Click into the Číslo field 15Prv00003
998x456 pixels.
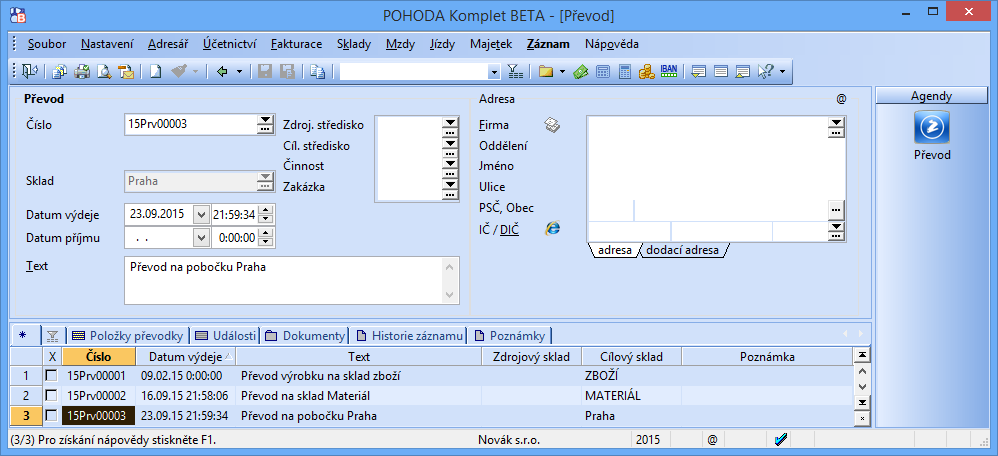190,125
